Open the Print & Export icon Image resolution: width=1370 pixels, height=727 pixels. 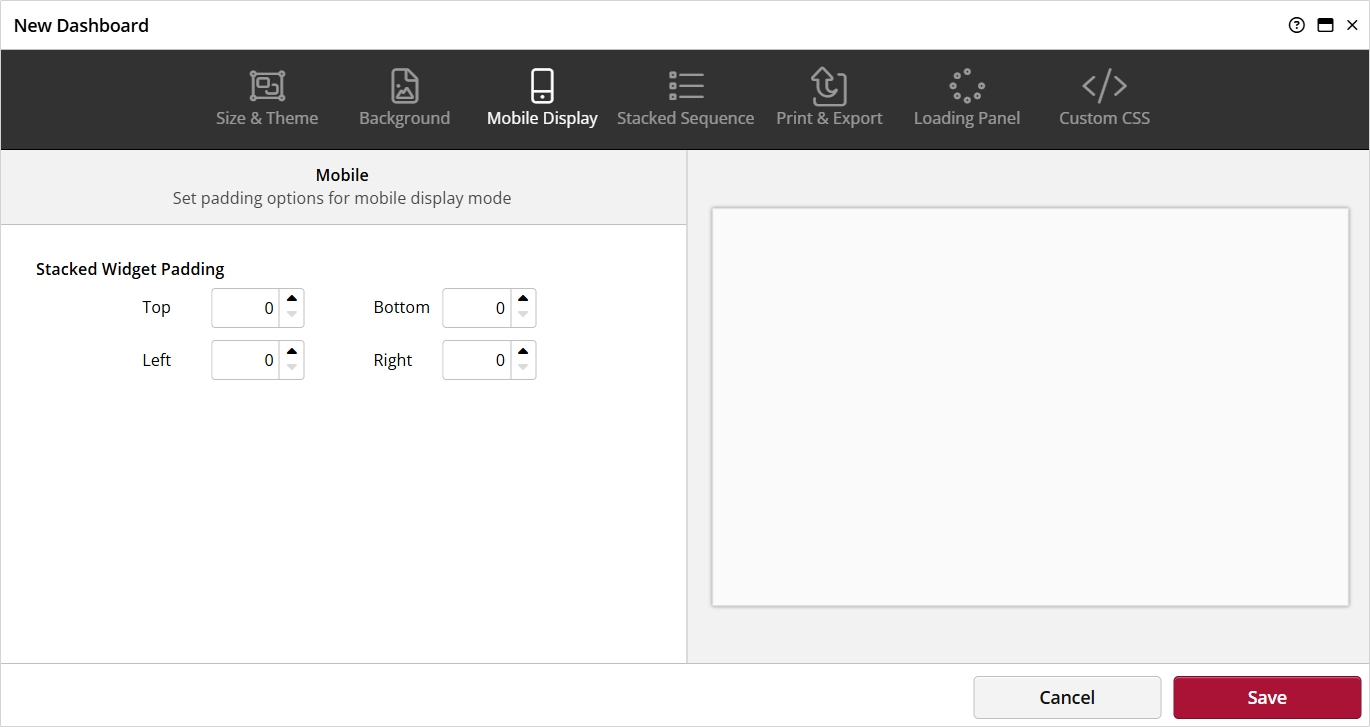point(829,87)
